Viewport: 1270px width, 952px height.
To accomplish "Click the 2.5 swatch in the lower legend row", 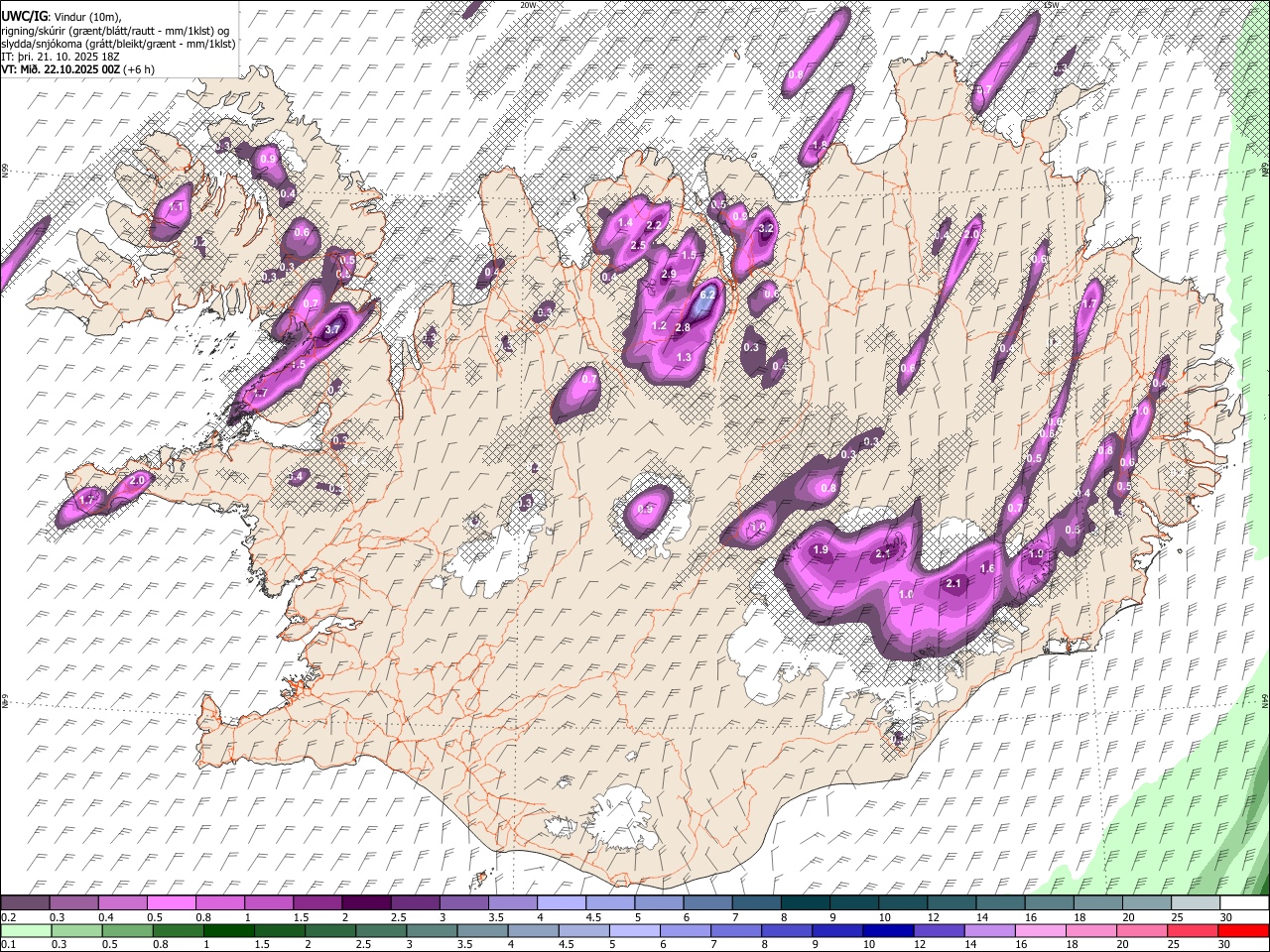I will click(380, 931).
